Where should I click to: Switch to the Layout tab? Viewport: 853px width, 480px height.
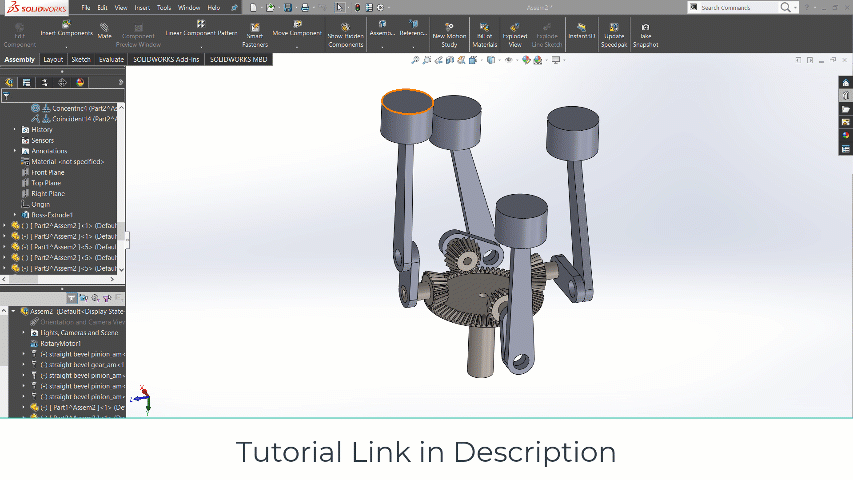click(53, 59)
